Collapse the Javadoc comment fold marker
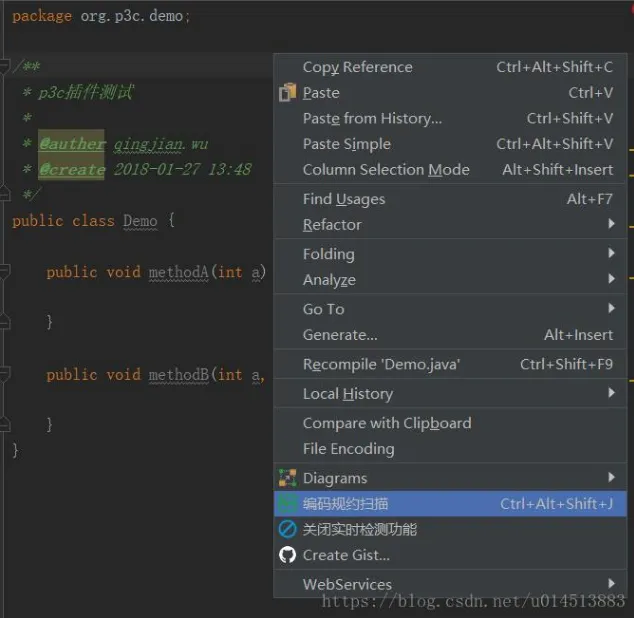The image size is (634, 618). 5,67
